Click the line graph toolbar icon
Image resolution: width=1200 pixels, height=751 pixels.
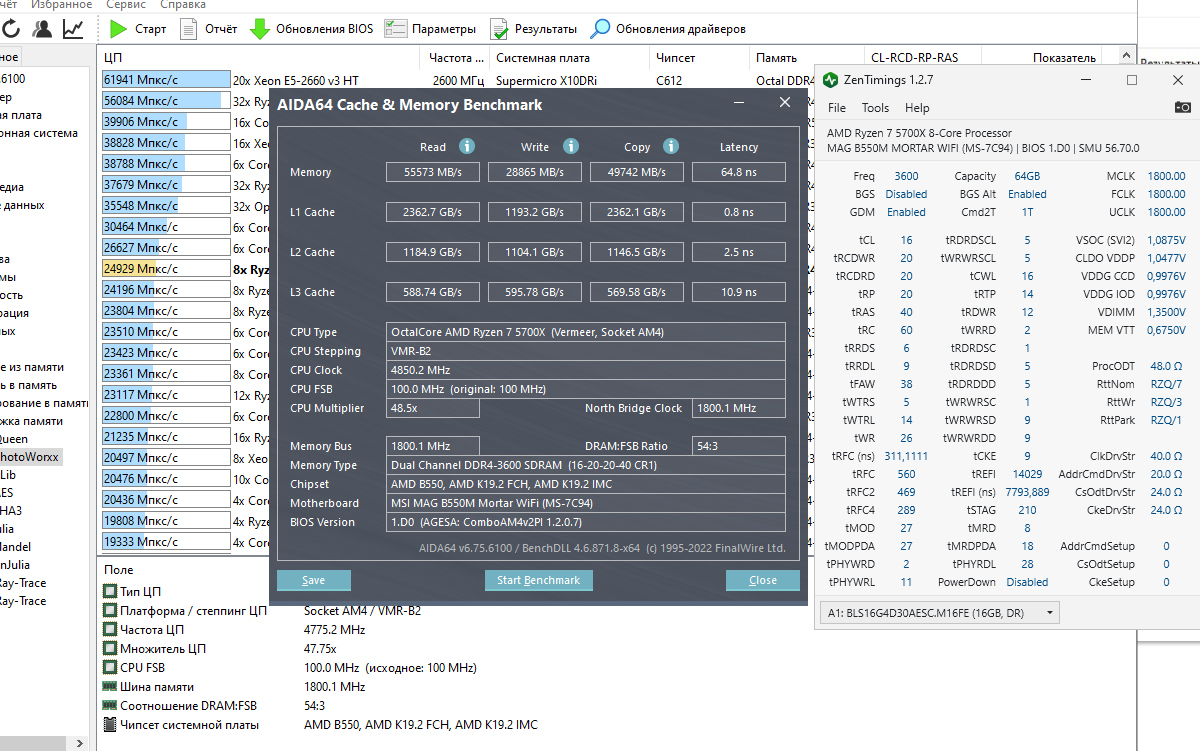73,29
